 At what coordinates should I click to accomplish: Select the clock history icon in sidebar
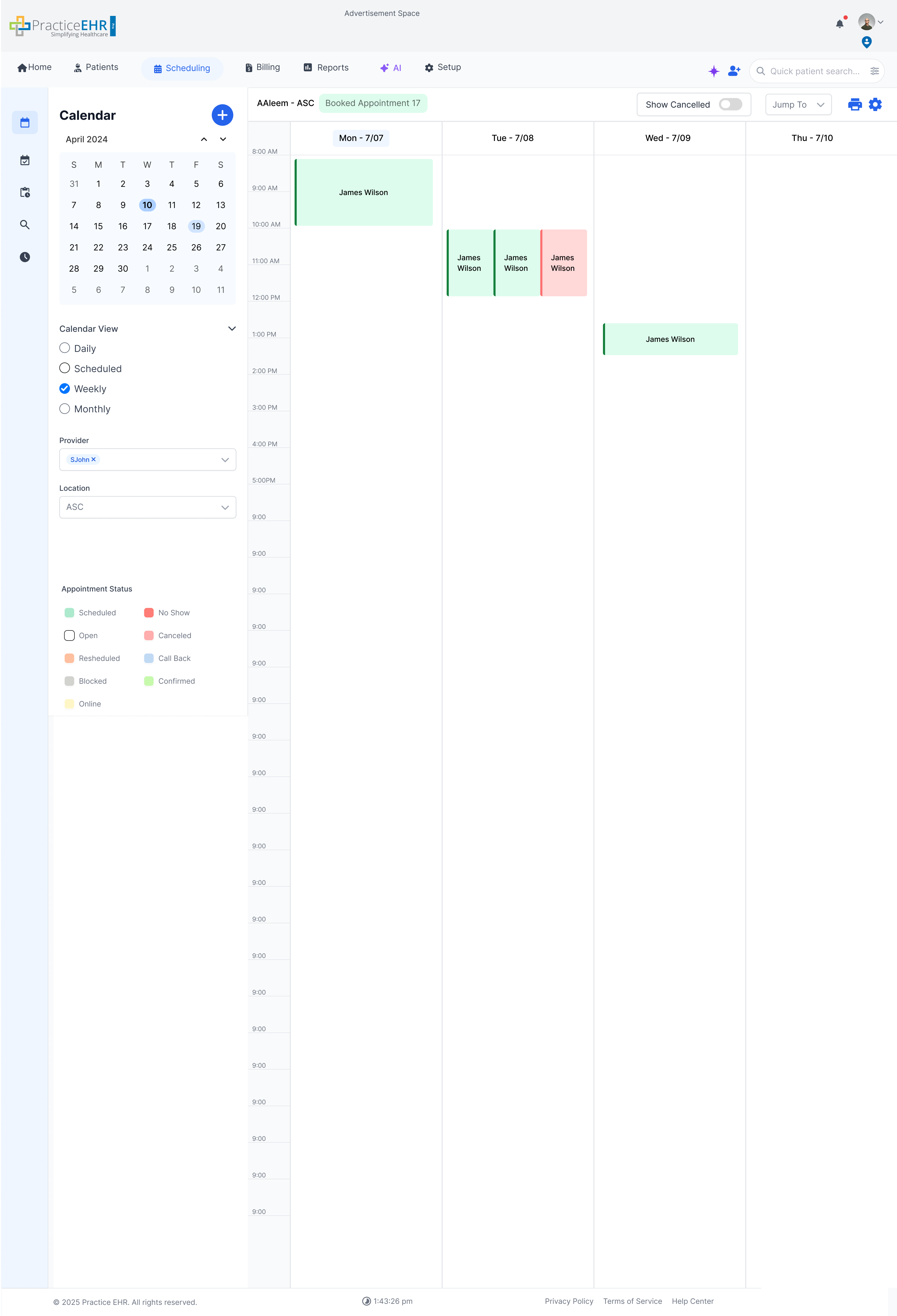(x=25, y=257)
